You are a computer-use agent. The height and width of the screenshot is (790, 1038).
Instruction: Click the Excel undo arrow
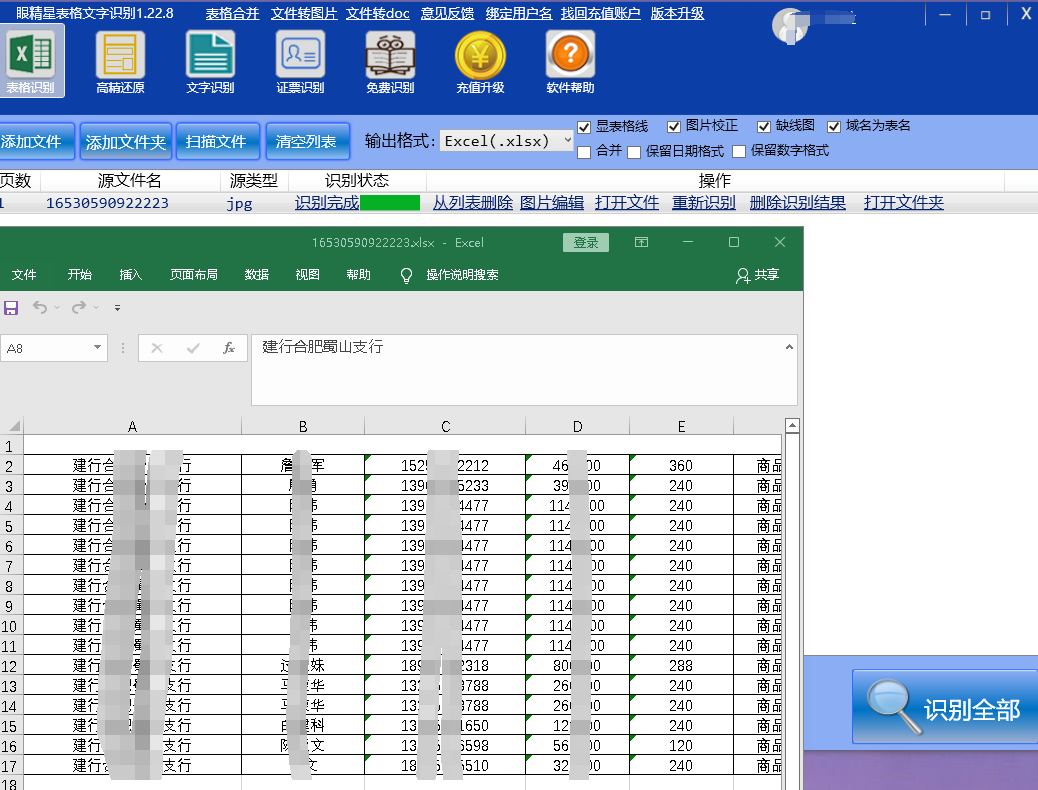pyautogui.click(x=40, y=307)
